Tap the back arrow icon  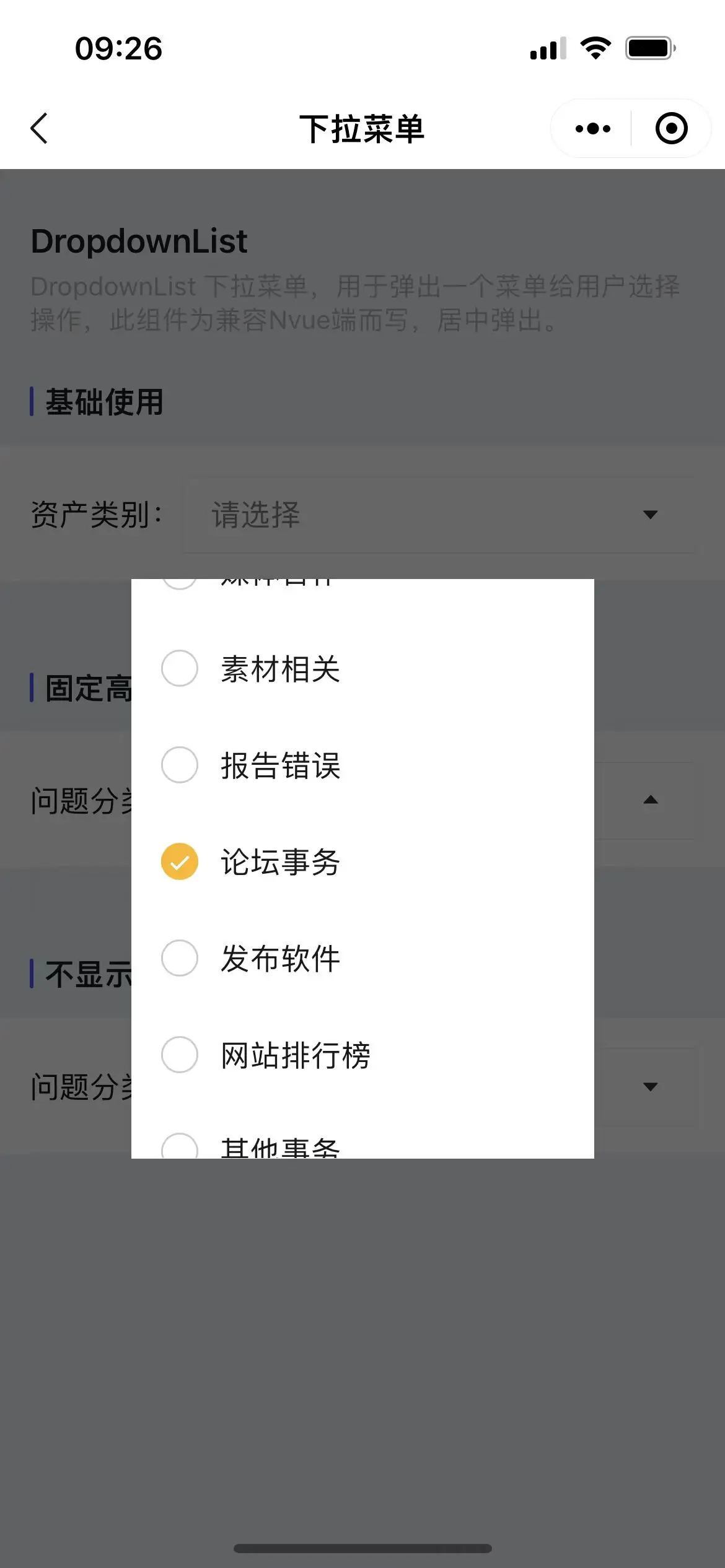click(39, 129)
